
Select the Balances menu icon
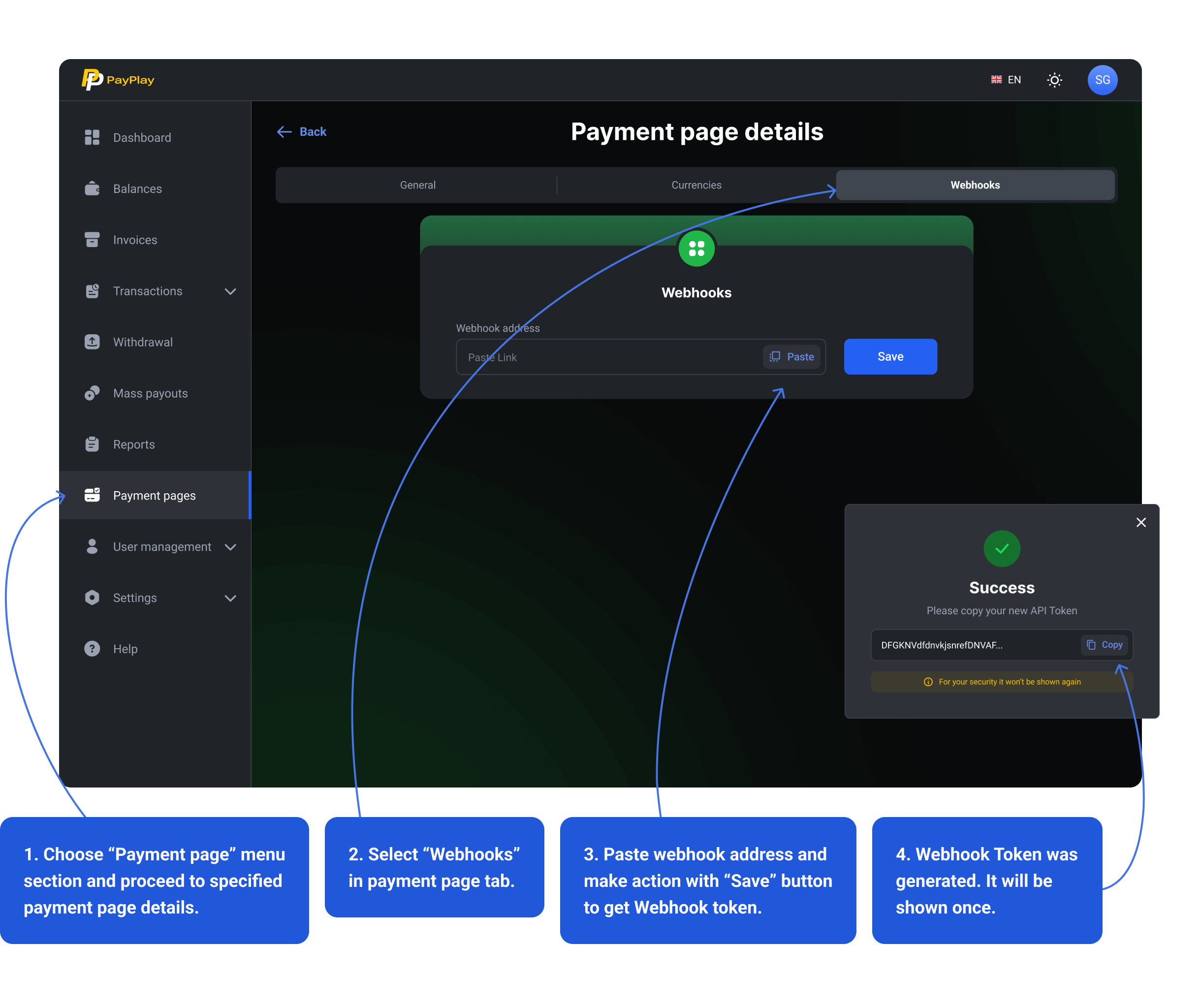(x=92, y=188)
